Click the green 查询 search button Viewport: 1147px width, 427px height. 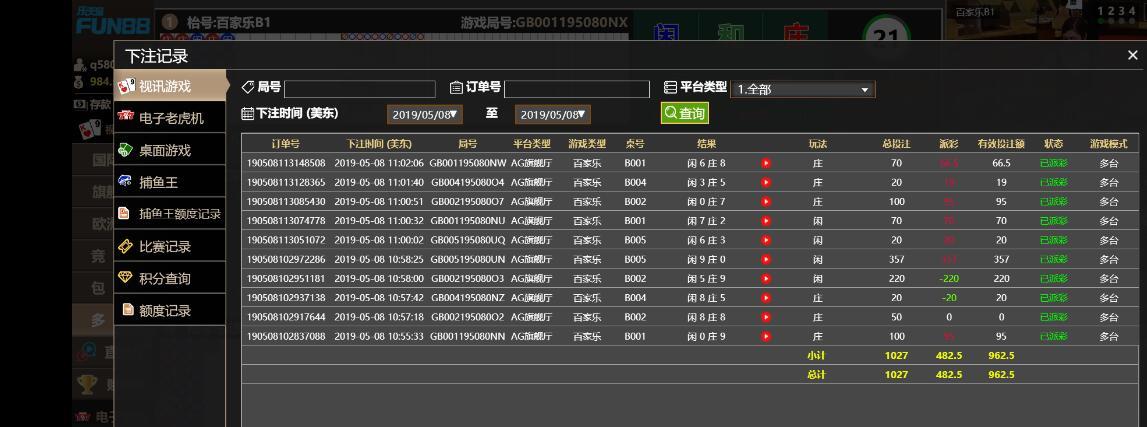(x=685, y=114)
